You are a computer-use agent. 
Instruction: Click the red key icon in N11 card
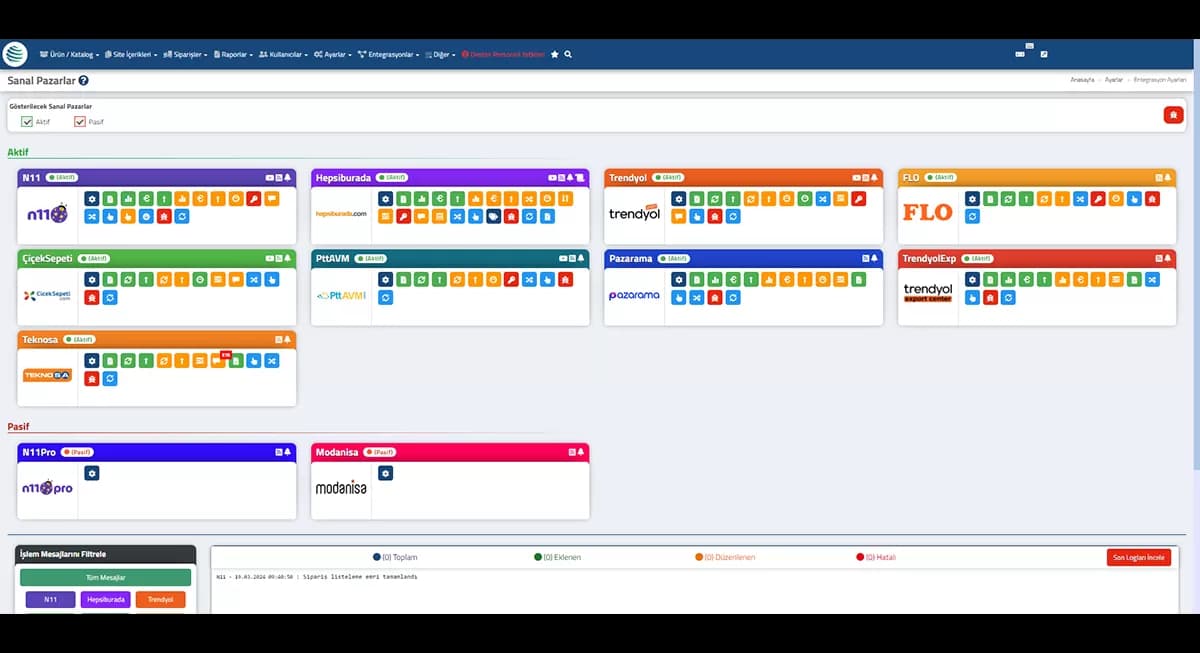click(x=253, y=198)
